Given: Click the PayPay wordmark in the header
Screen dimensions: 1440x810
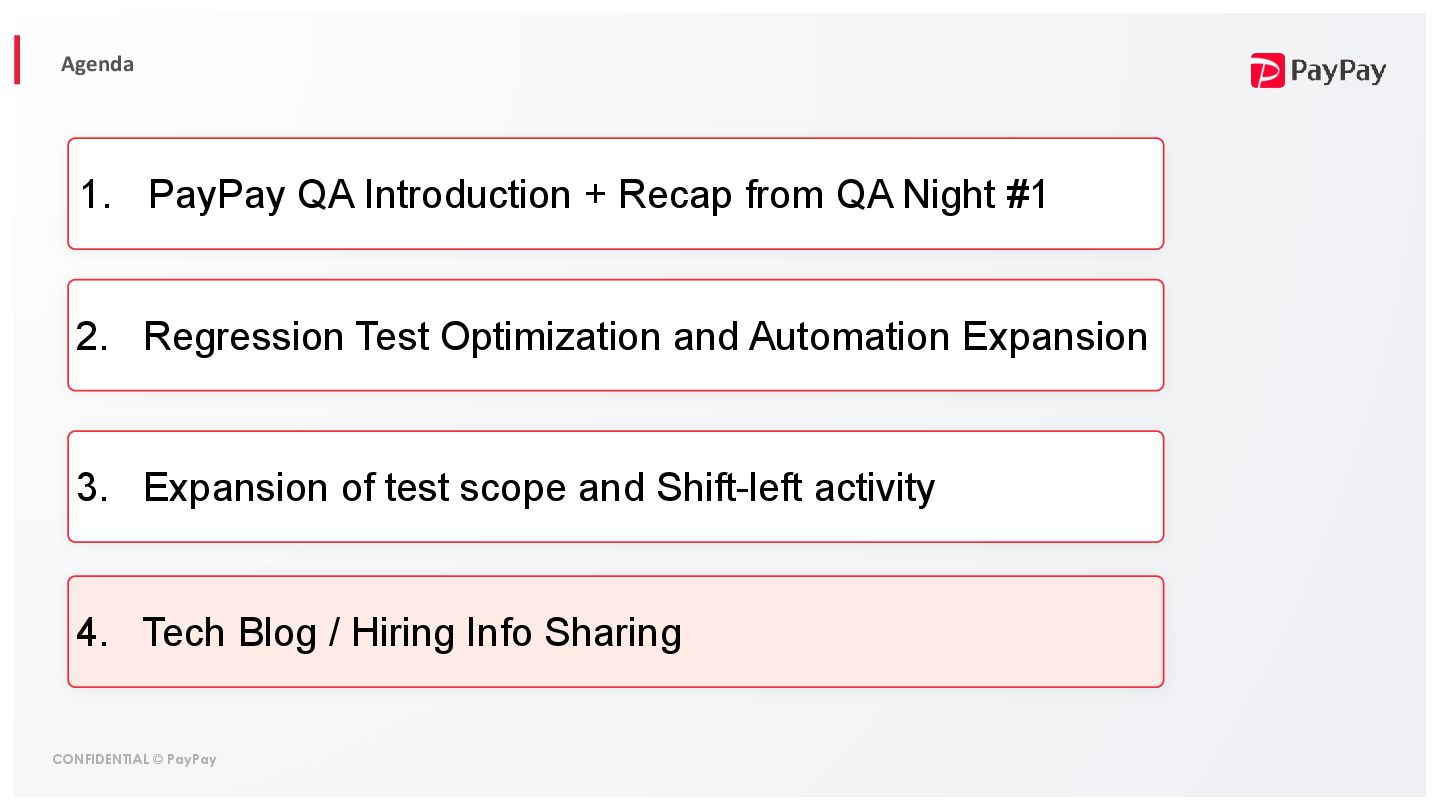Looking at the screenshot, I should [x=1338, y=71].
